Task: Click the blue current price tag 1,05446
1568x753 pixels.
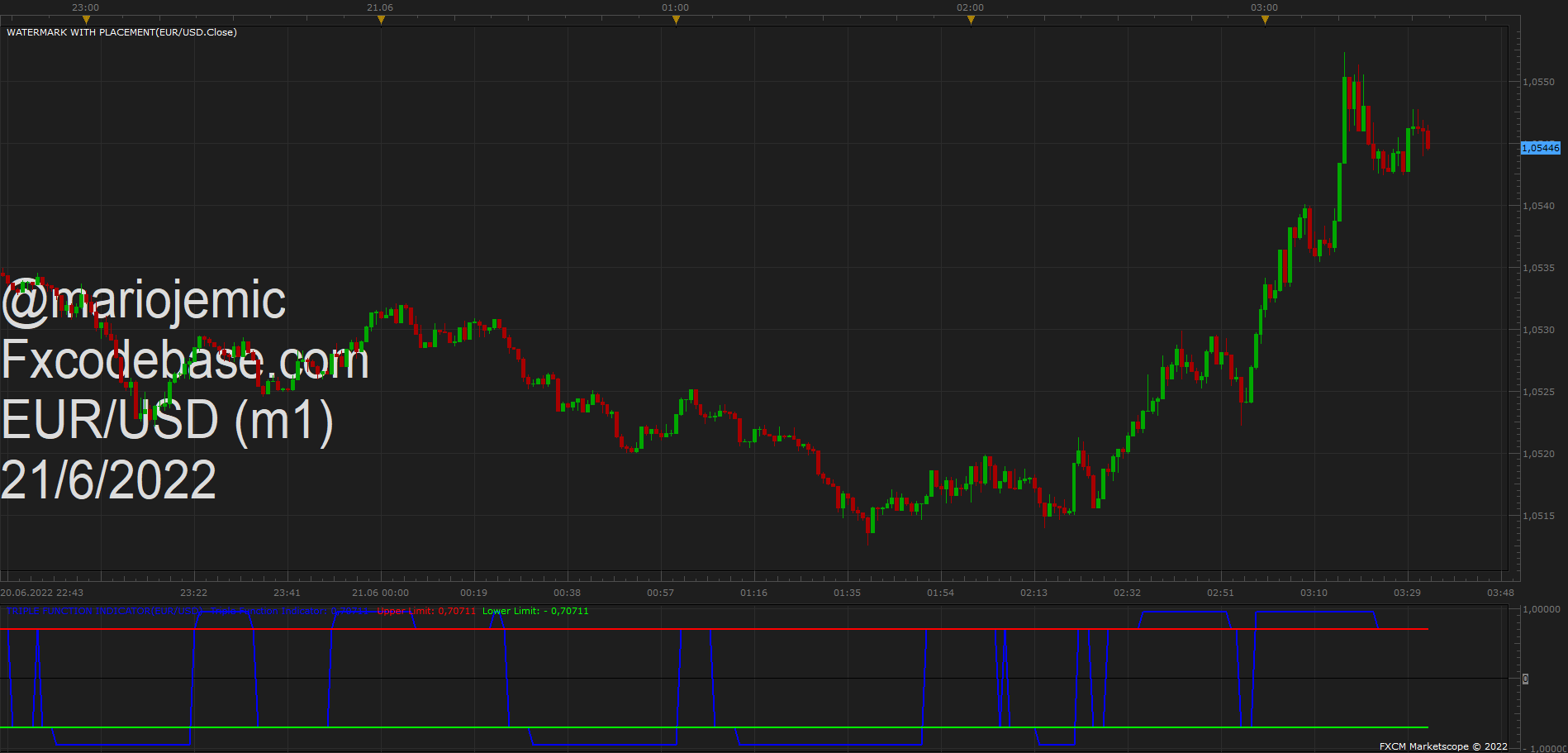Action: tap(1541, 148)
